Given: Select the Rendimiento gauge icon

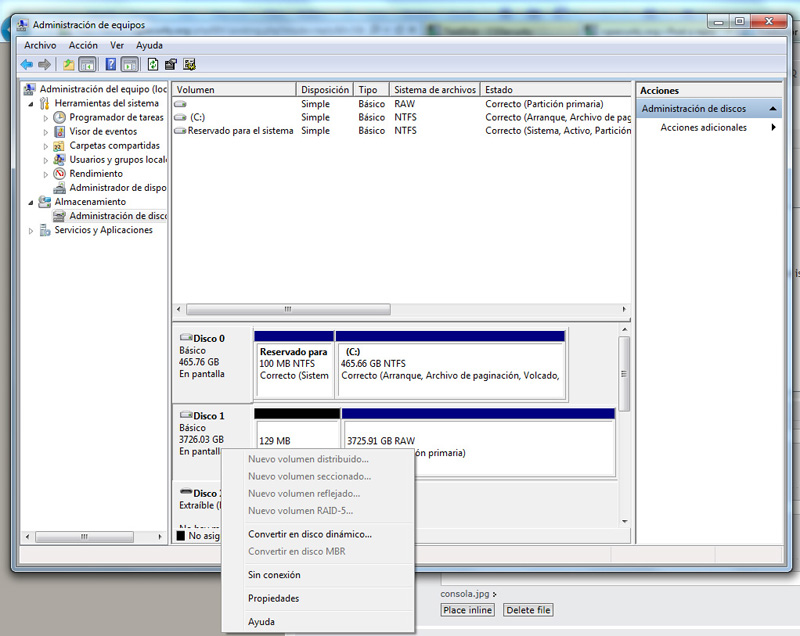Looking at the screenshot, I should (60, 173).
